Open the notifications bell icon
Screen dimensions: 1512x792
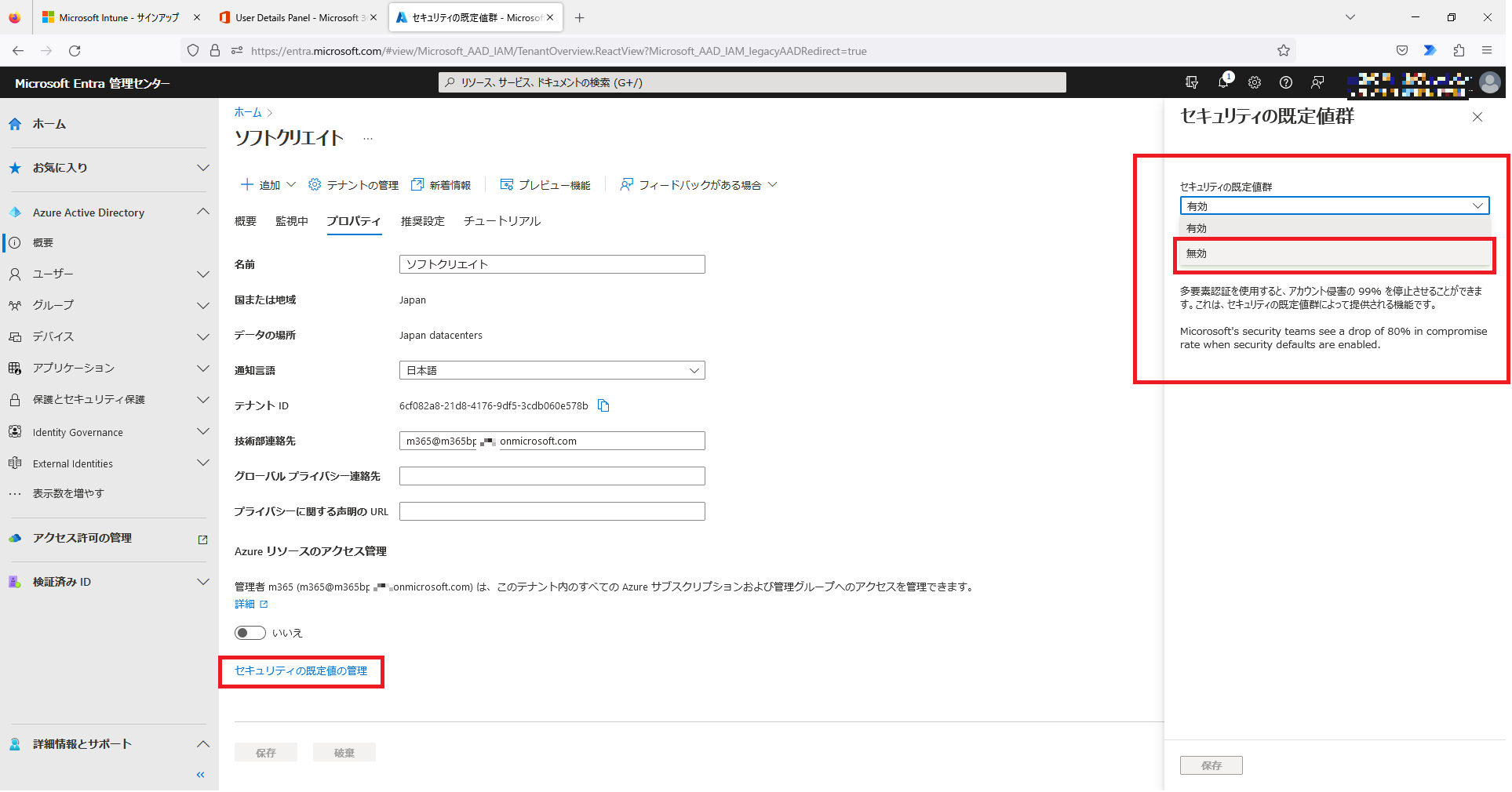click(x=1223, y=82)
